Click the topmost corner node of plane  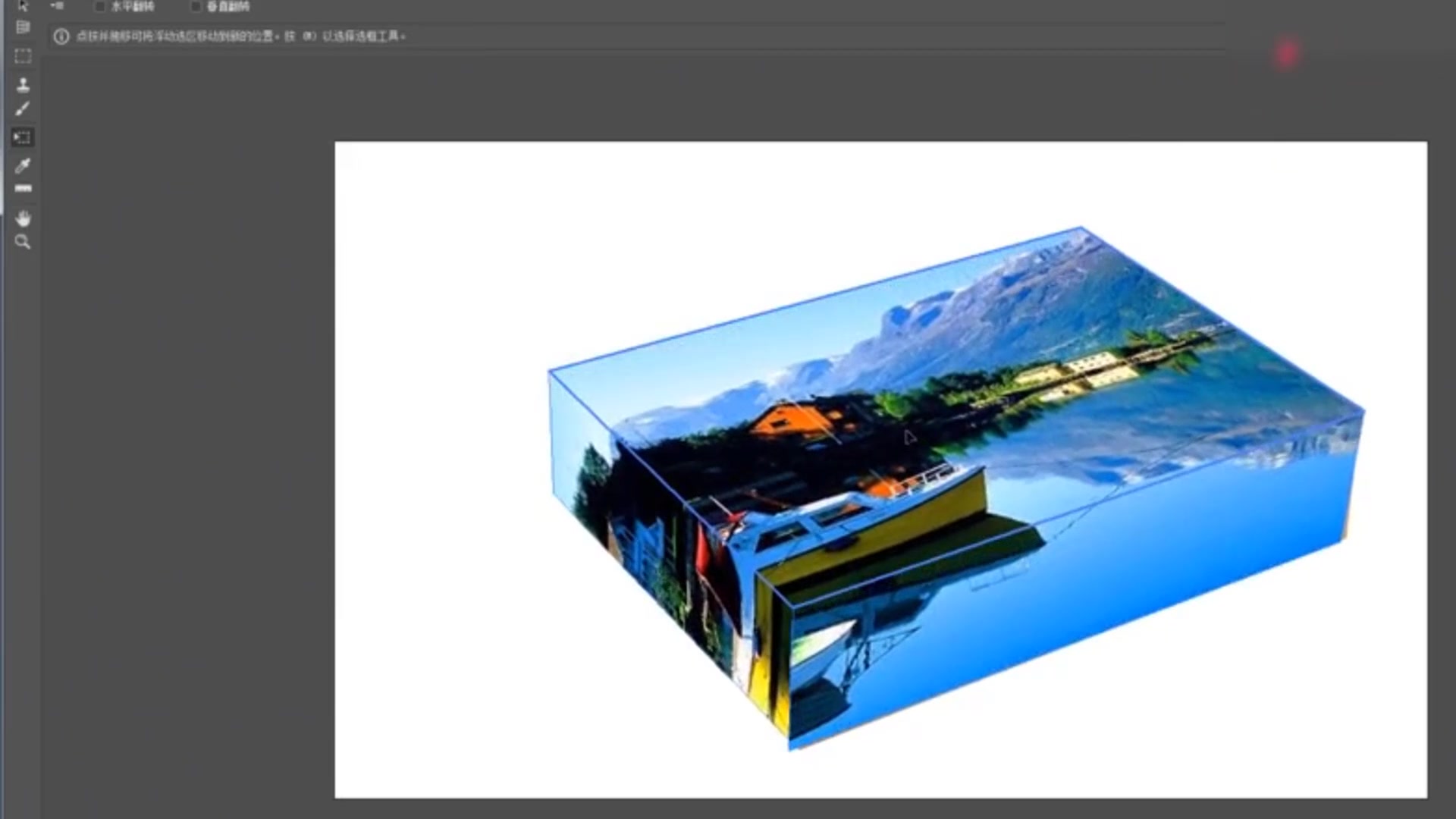pos(1081,227)
